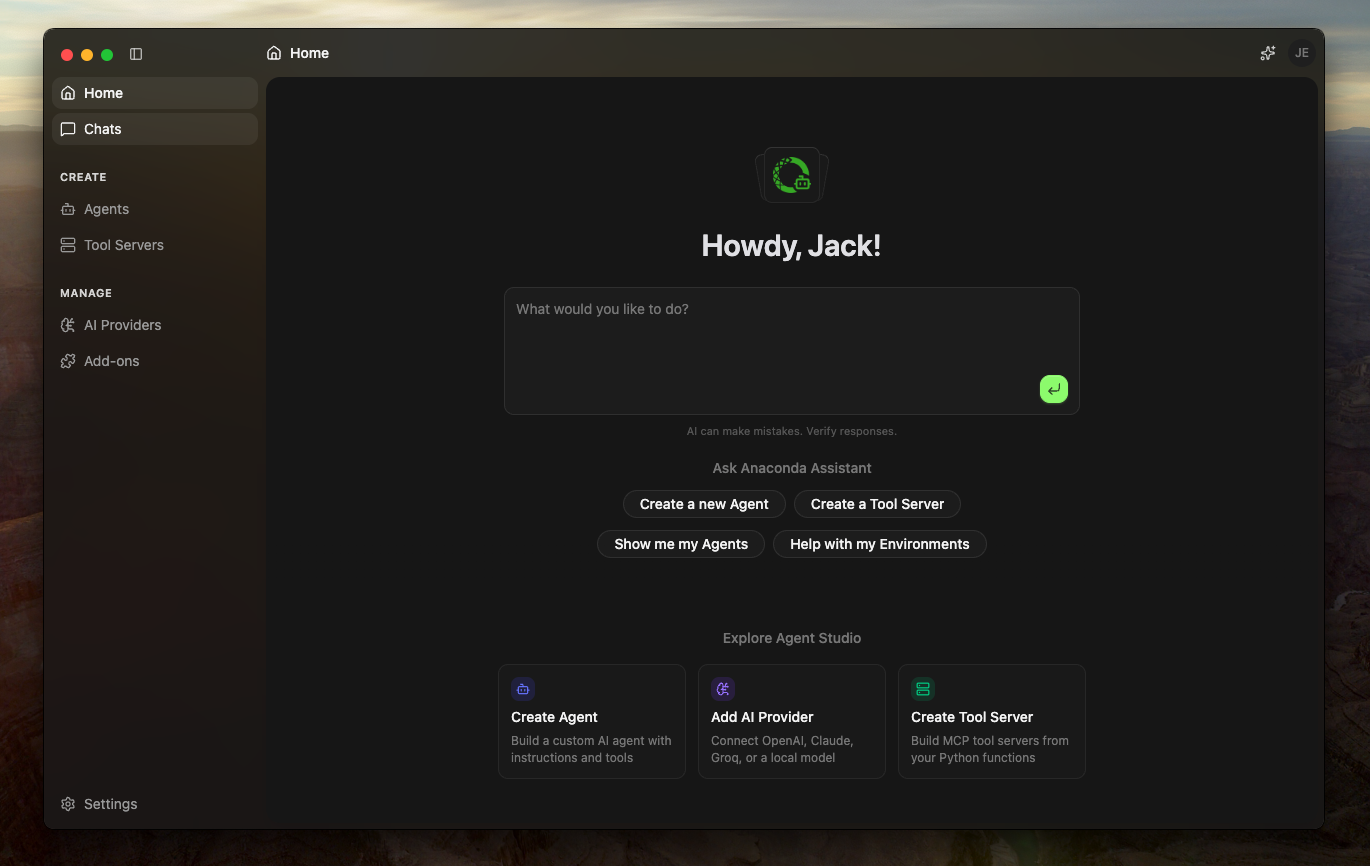Open the Create Agent card title
Image resolution: width=1370 pixels, height=866 pixels.
tap(554, 717)
